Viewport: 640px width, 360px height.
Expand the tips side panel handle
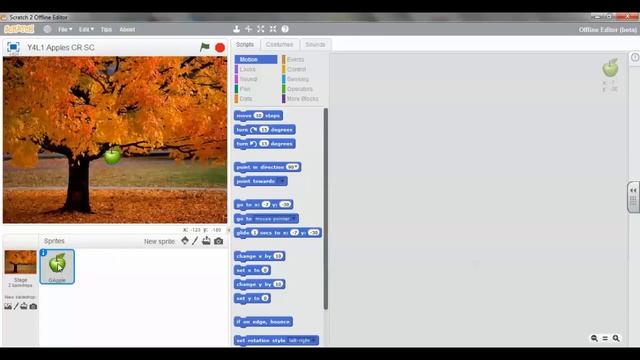pyautogui.click(x=633, y=197)
